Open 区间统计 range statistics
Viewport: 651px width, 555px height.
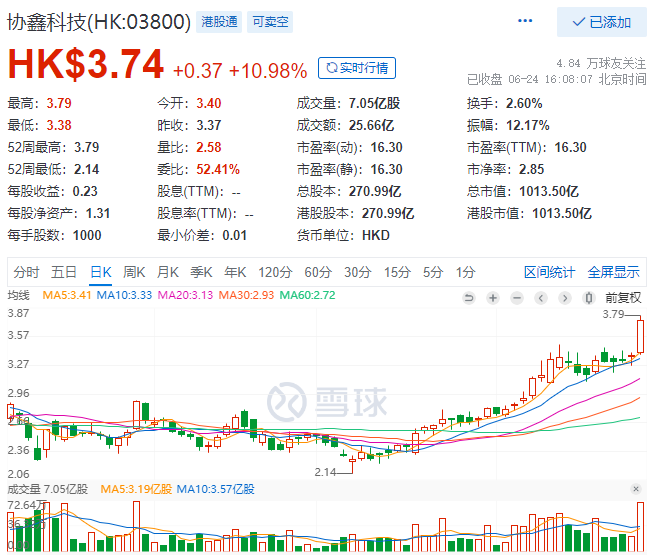(550, 272)
